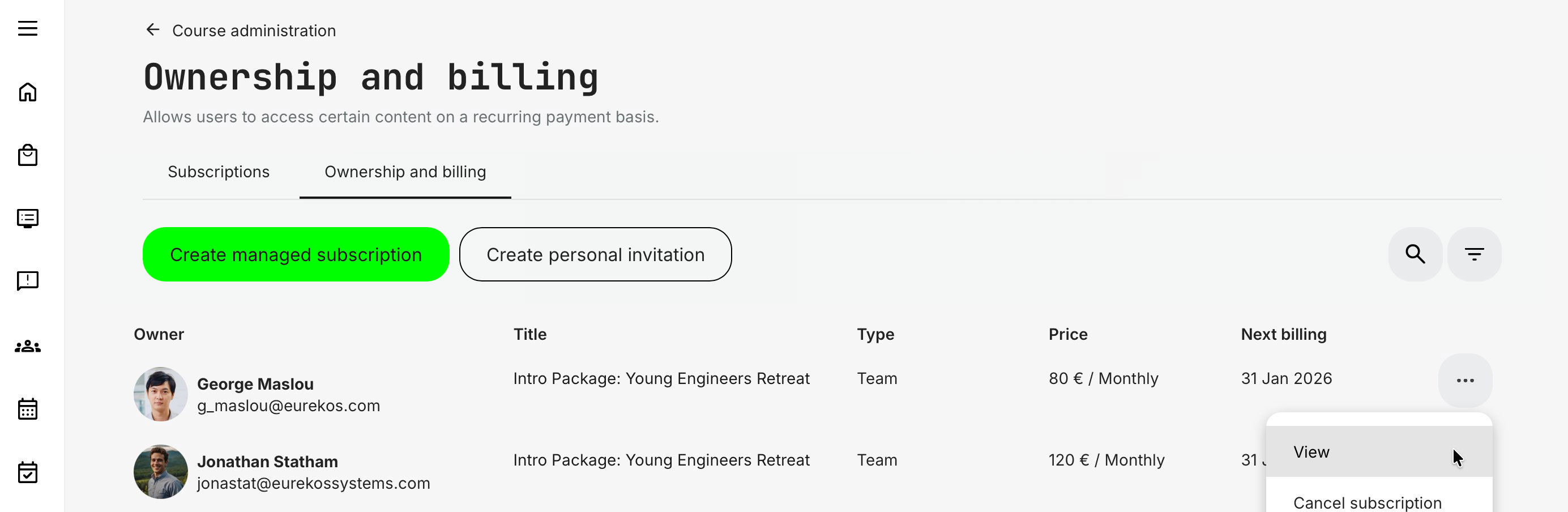Open the filter options
Screen dimensions: 1568x512
[1473, 254]
